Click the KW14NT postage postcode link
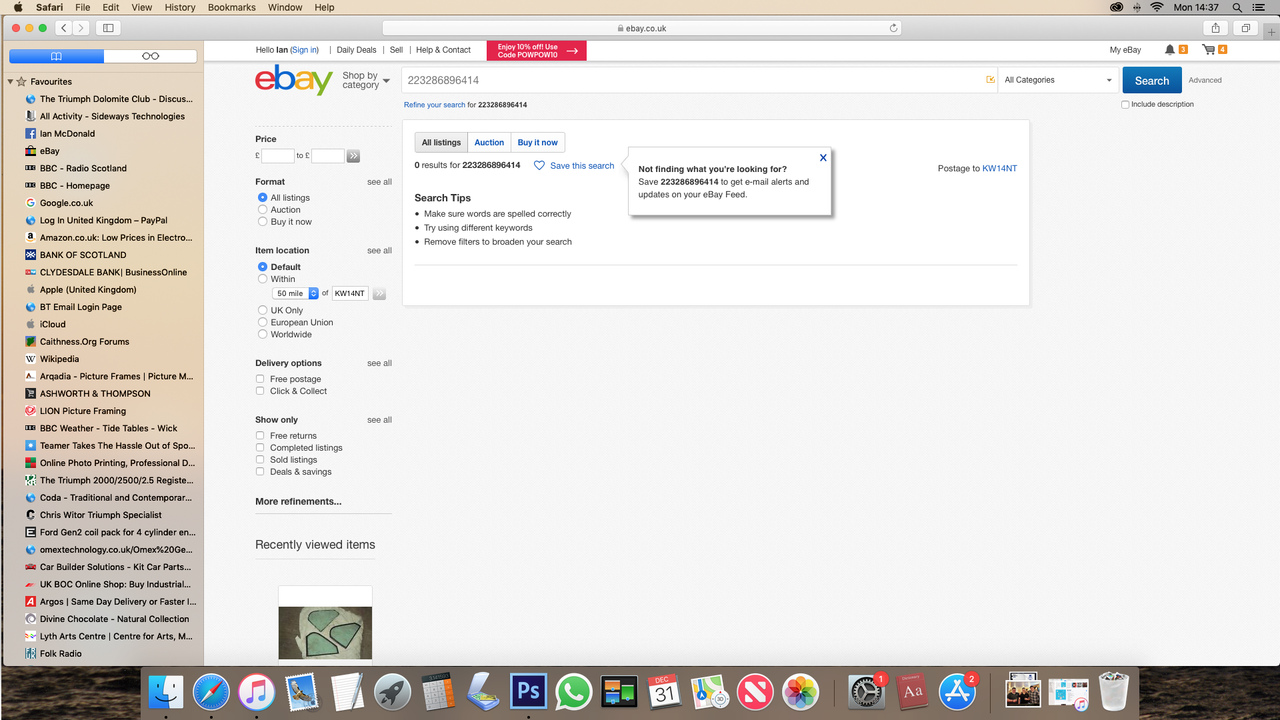Screen dimensions: 1280x720 [x=1000, y=168]
